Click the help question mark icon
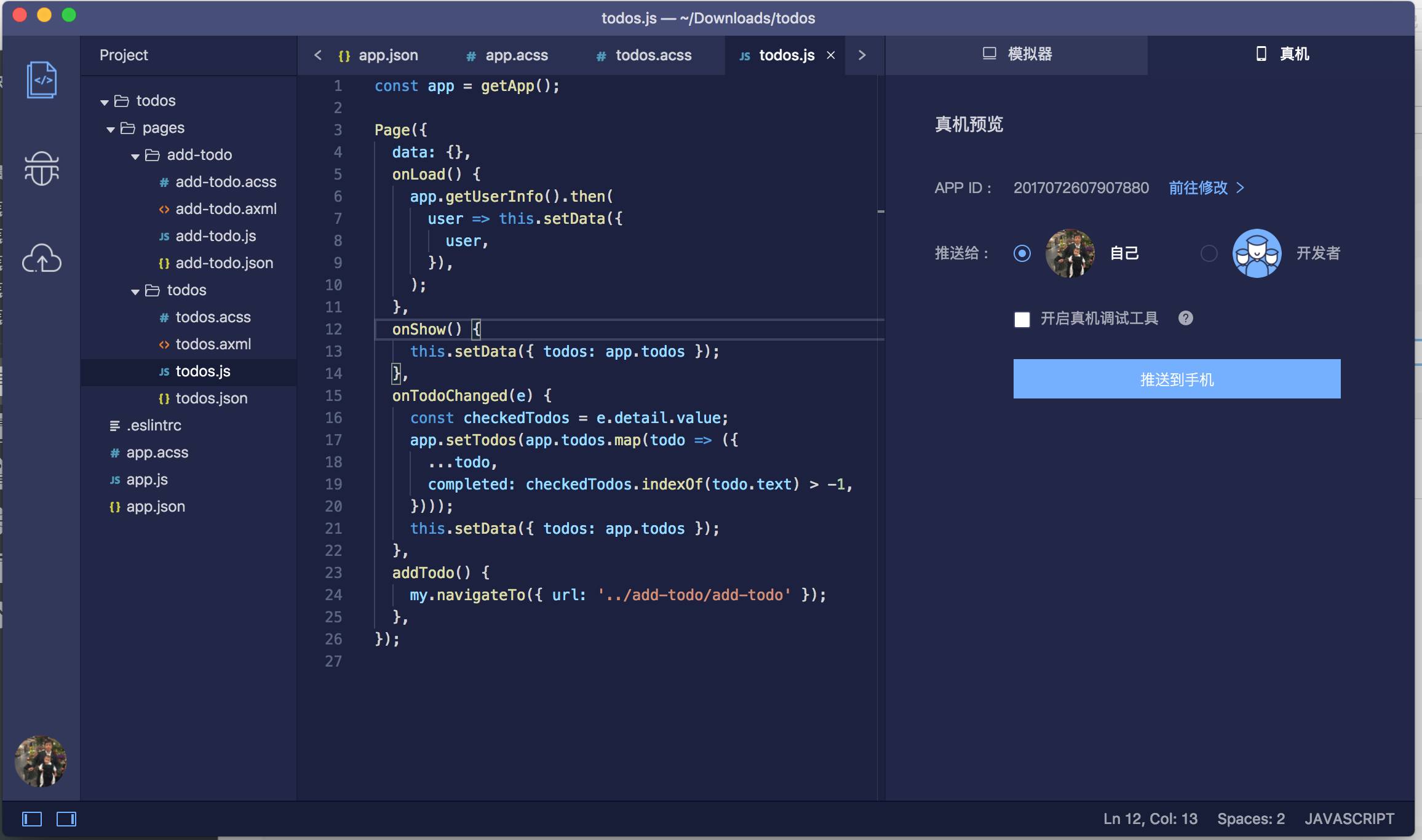The height and width of the screenshot is (840, 1422). click(x=1185, y=318)
